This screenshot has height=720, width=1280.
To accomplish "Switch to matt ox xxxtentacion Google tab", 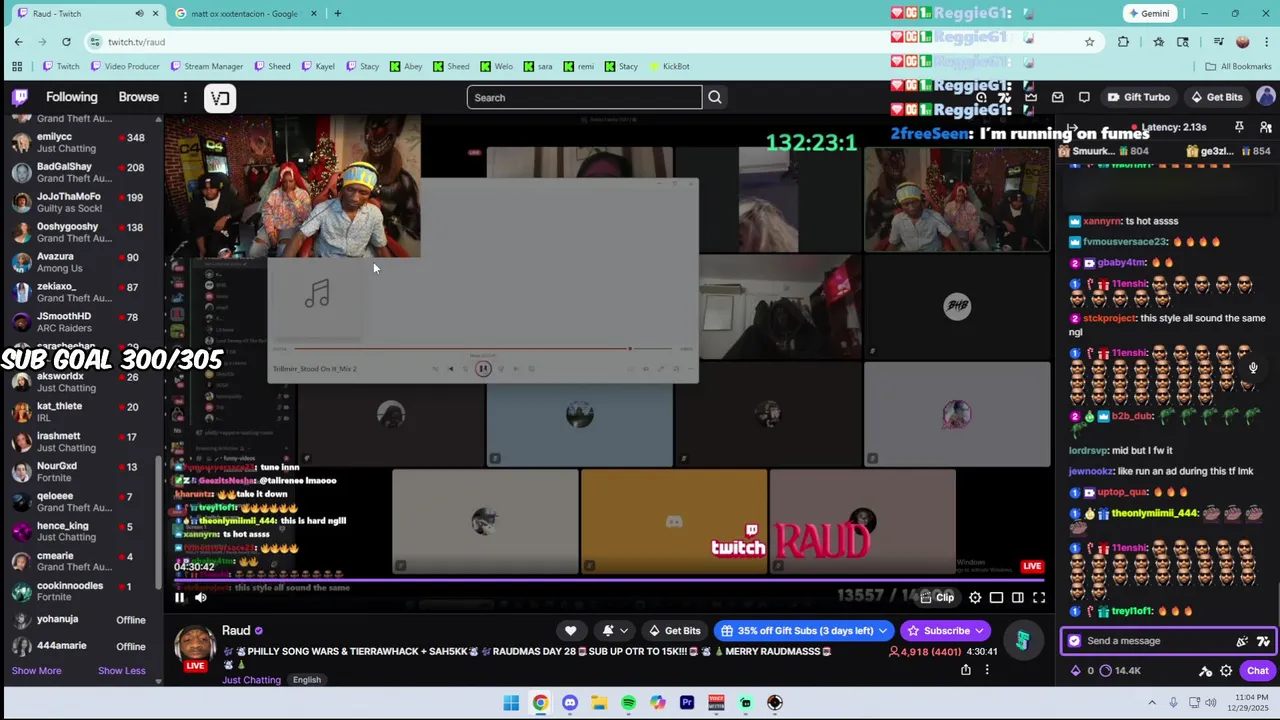I will tap(245, 13).
